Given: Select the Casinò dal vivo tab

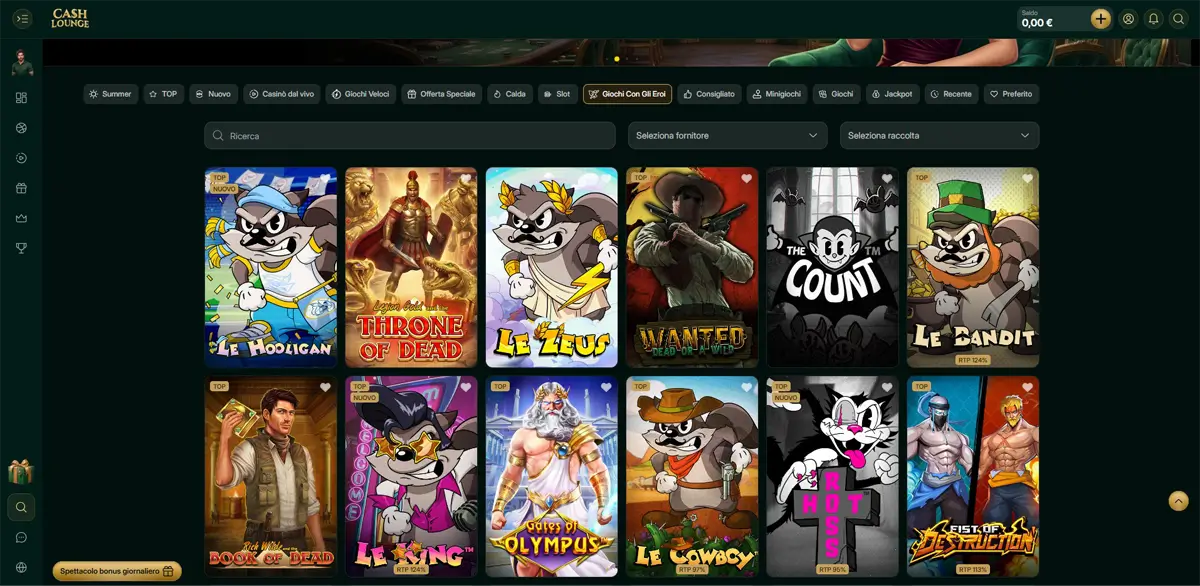Looking at the screenshot, I should tap(282, 94).
